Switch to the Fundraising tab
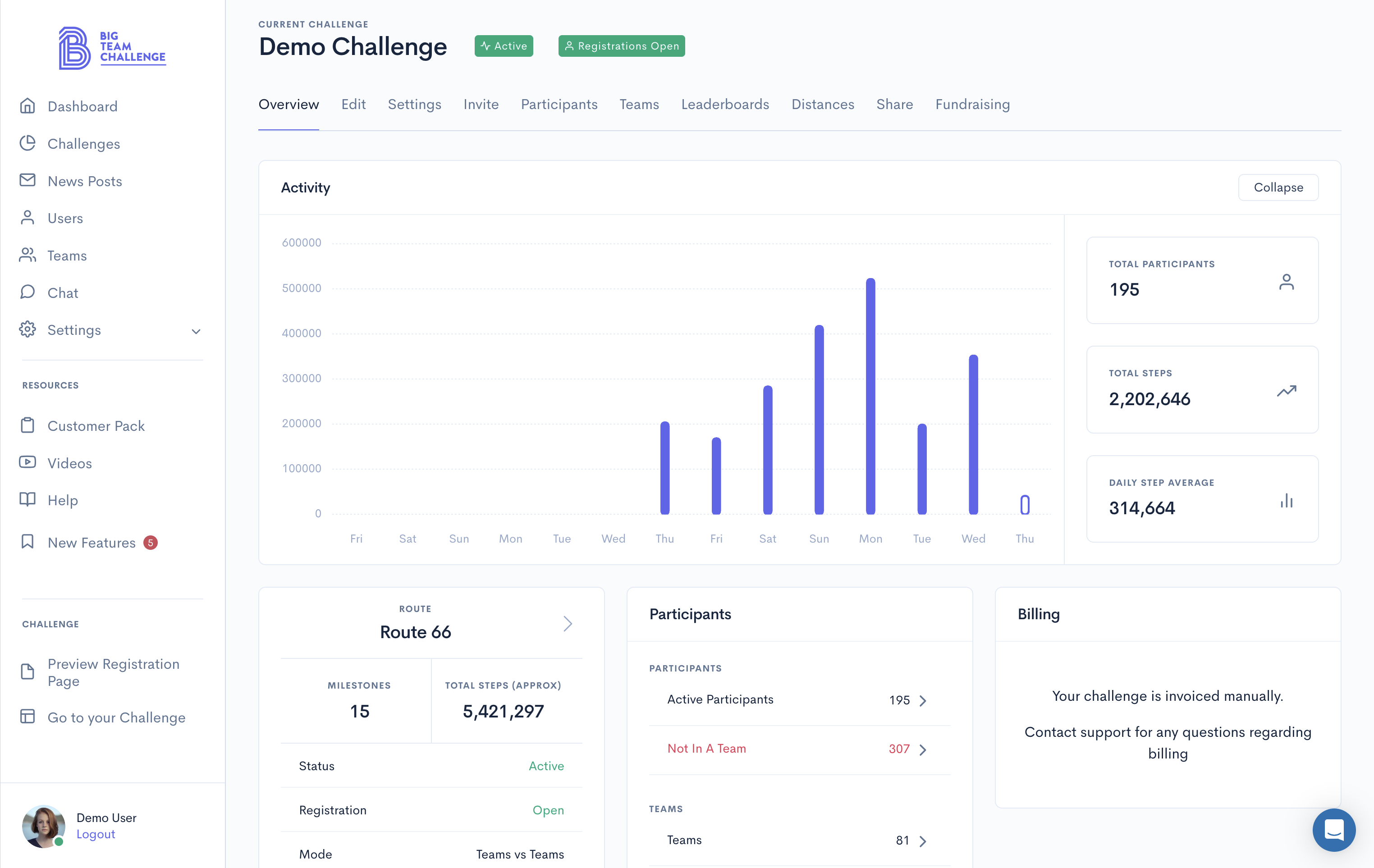 [972, 105]
